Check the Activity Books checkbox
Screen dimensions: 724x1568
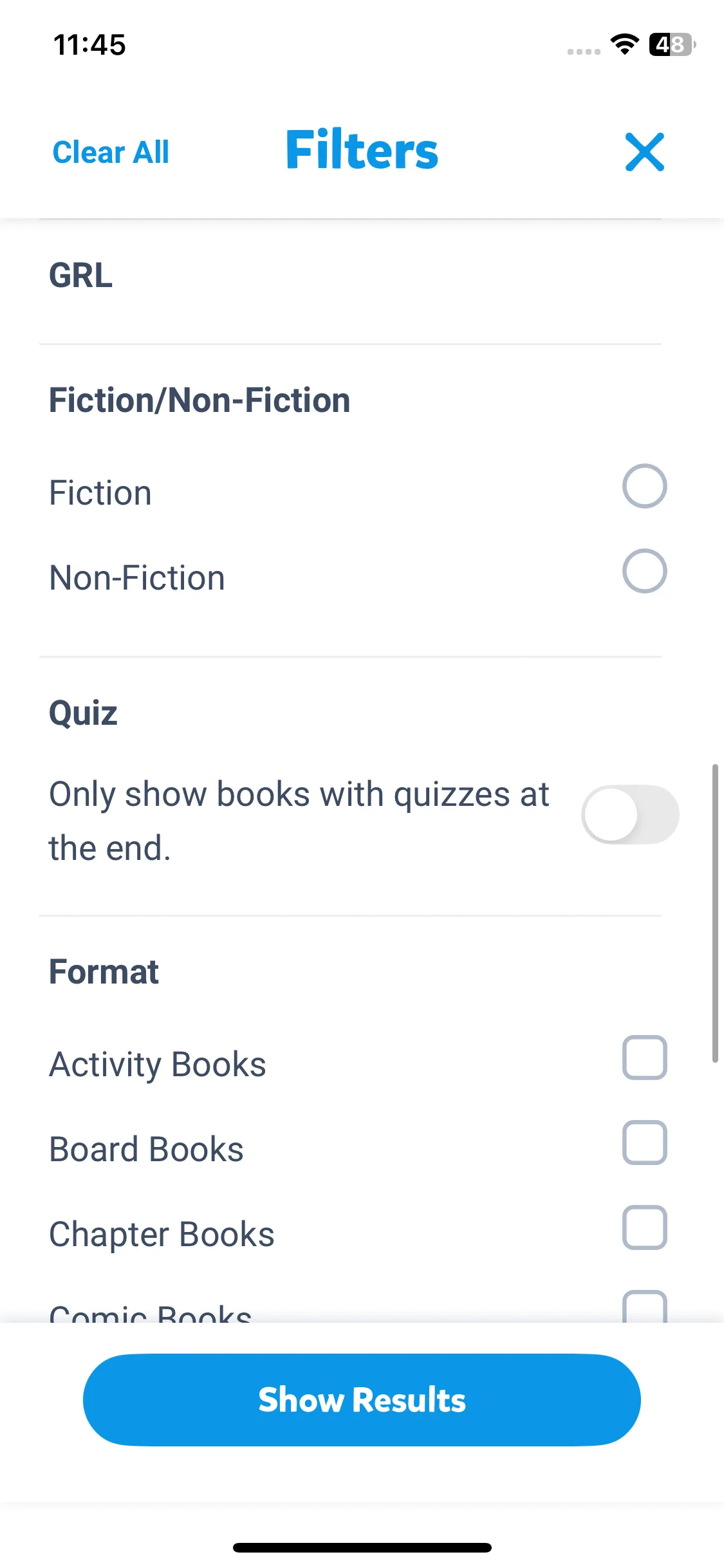644,1058
